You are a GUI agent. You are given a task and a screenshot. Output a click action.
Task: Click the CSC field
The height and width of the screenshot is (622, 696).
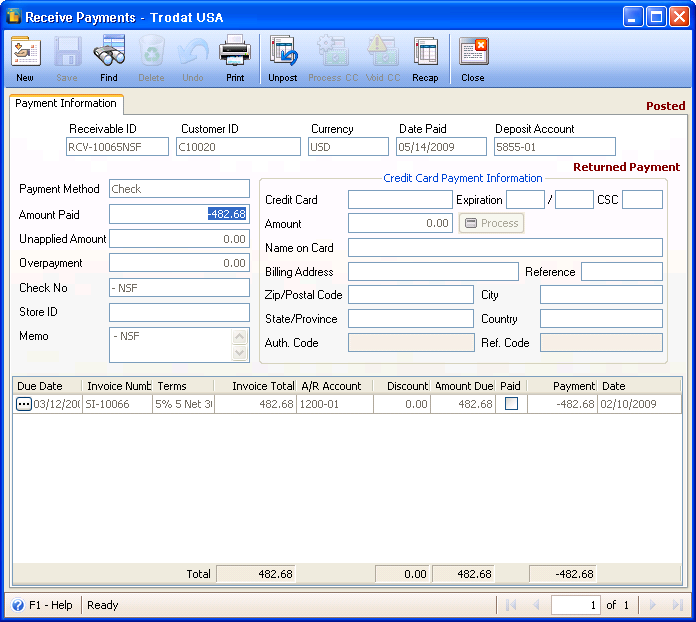(x=642, y=199)
